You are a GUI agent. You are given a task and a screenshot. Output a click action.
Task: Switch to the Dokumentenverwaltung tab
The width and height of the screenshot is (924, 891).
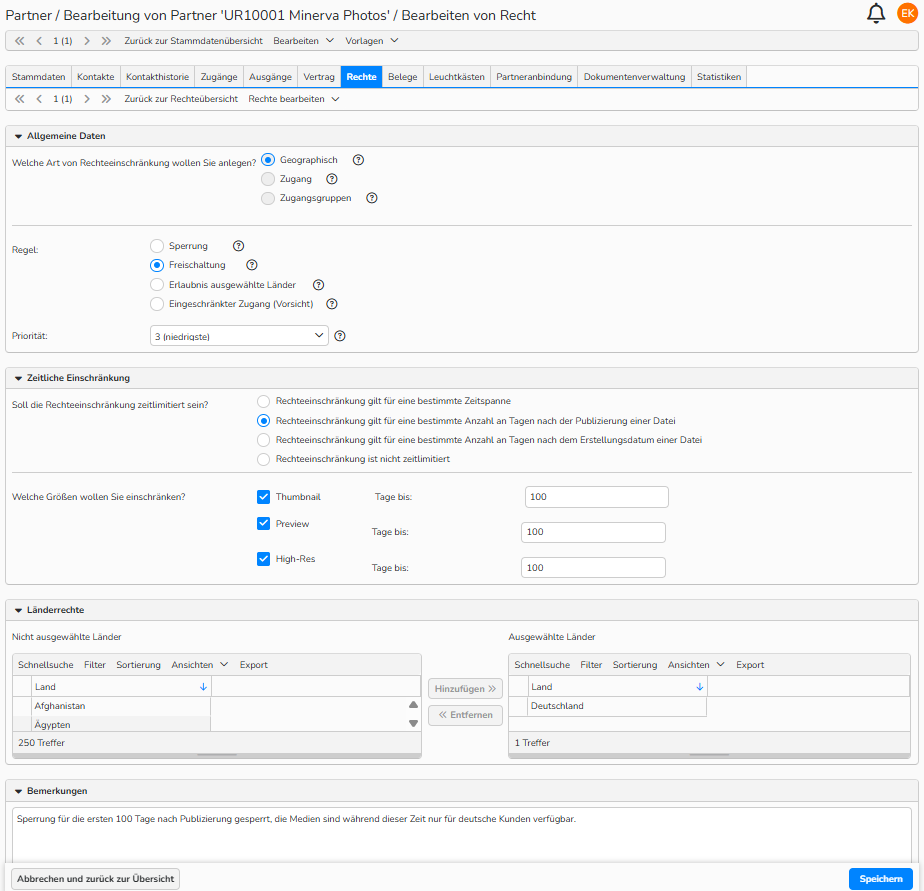tap(634, 77)
